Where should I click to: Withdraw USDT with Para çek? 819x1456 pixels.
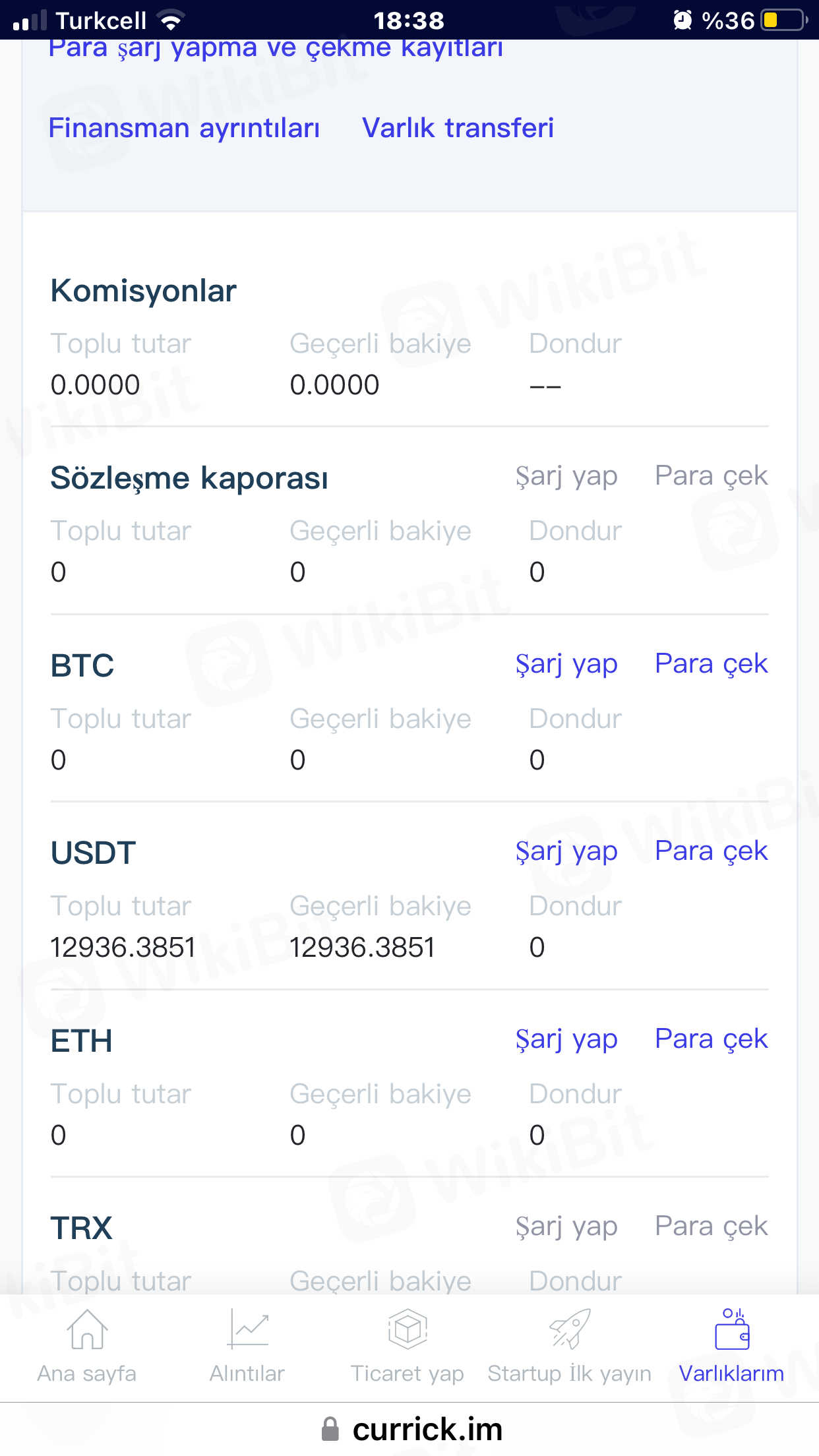[x=711, y=851]
